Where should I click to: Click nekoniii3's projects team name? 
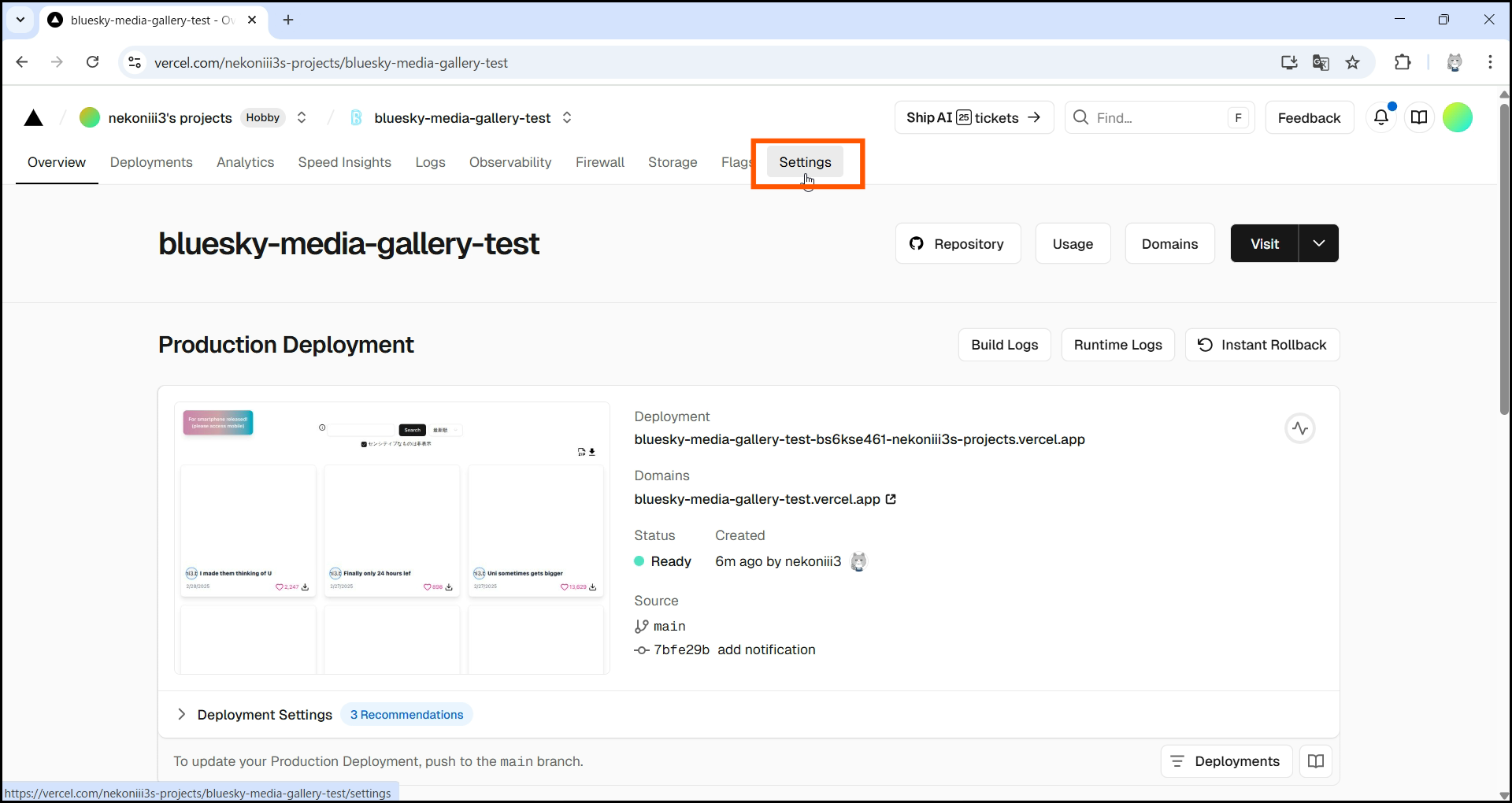[170, 118]
